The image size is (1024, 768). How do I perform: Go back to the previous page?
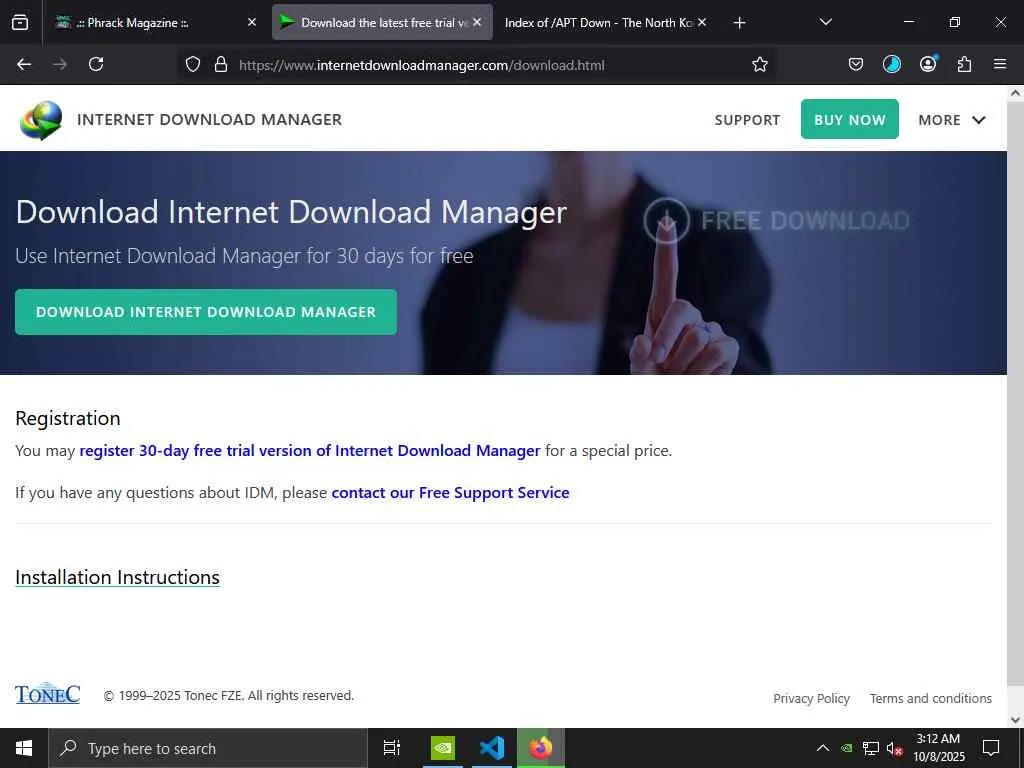pyautogui.click(x=24, y=64)
